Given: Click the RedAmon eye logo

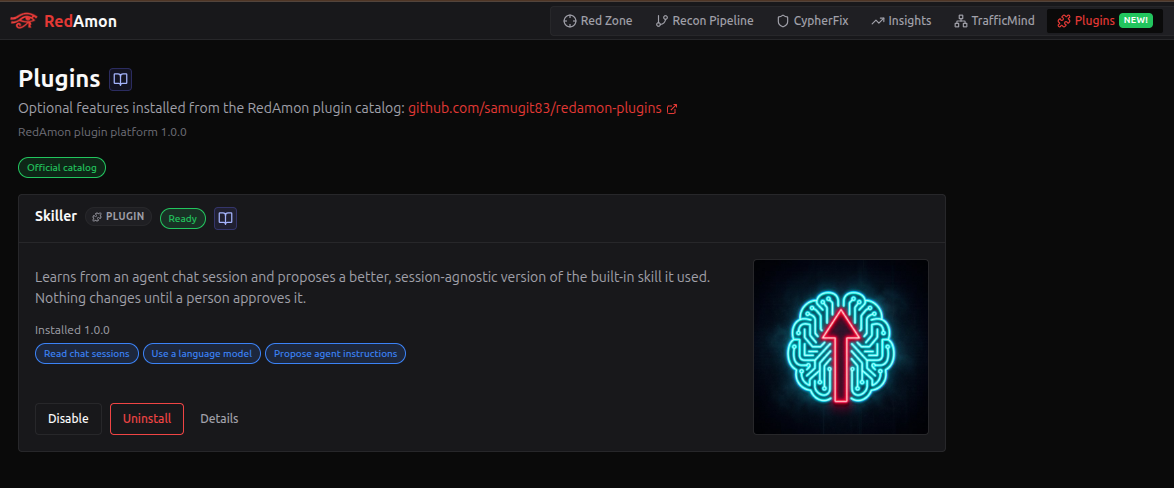Looking at the screenshot, I should 24,21.
